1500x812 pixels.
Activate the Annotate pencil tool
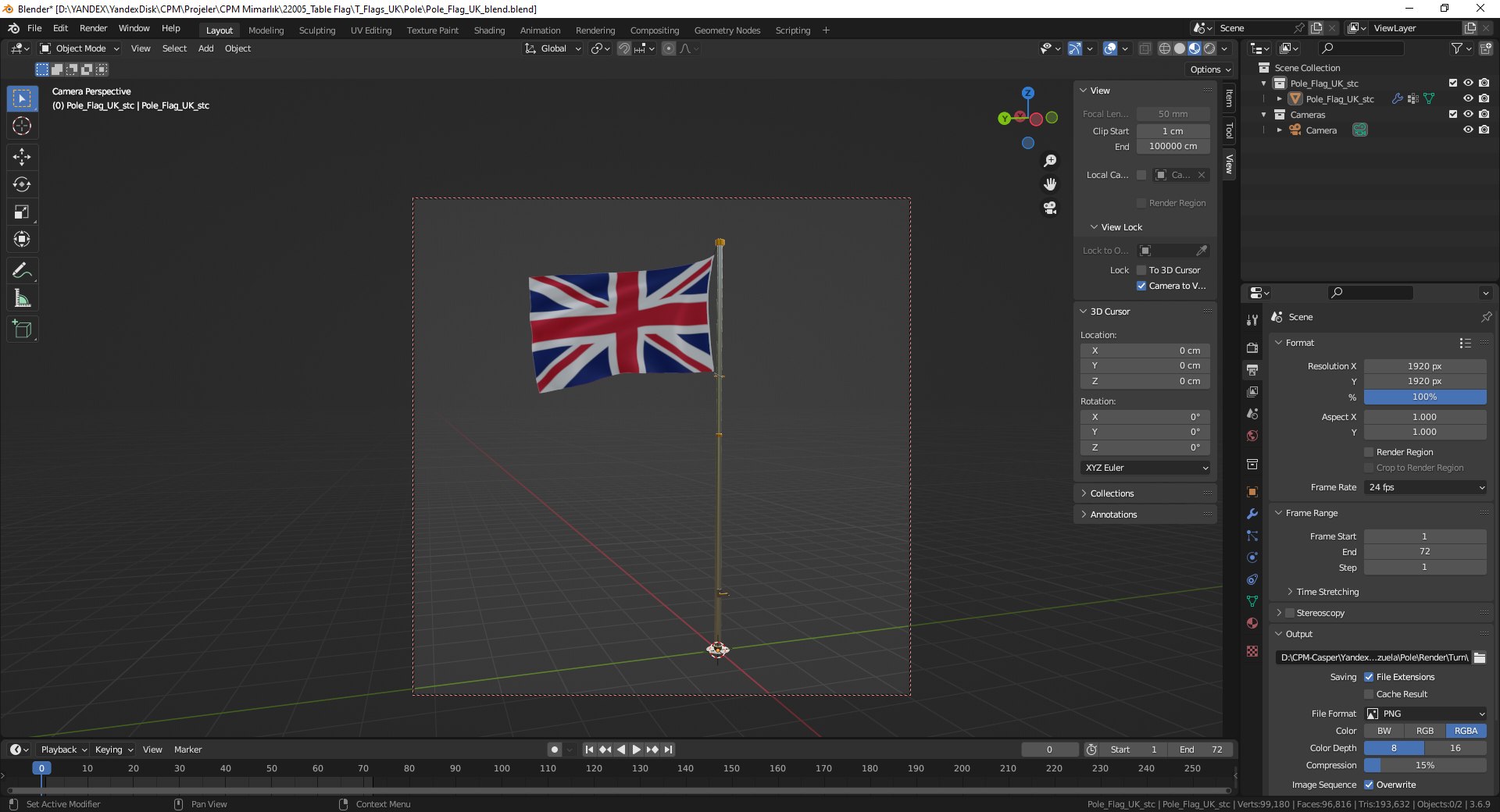pyautogui.click(x=22, y=271)
